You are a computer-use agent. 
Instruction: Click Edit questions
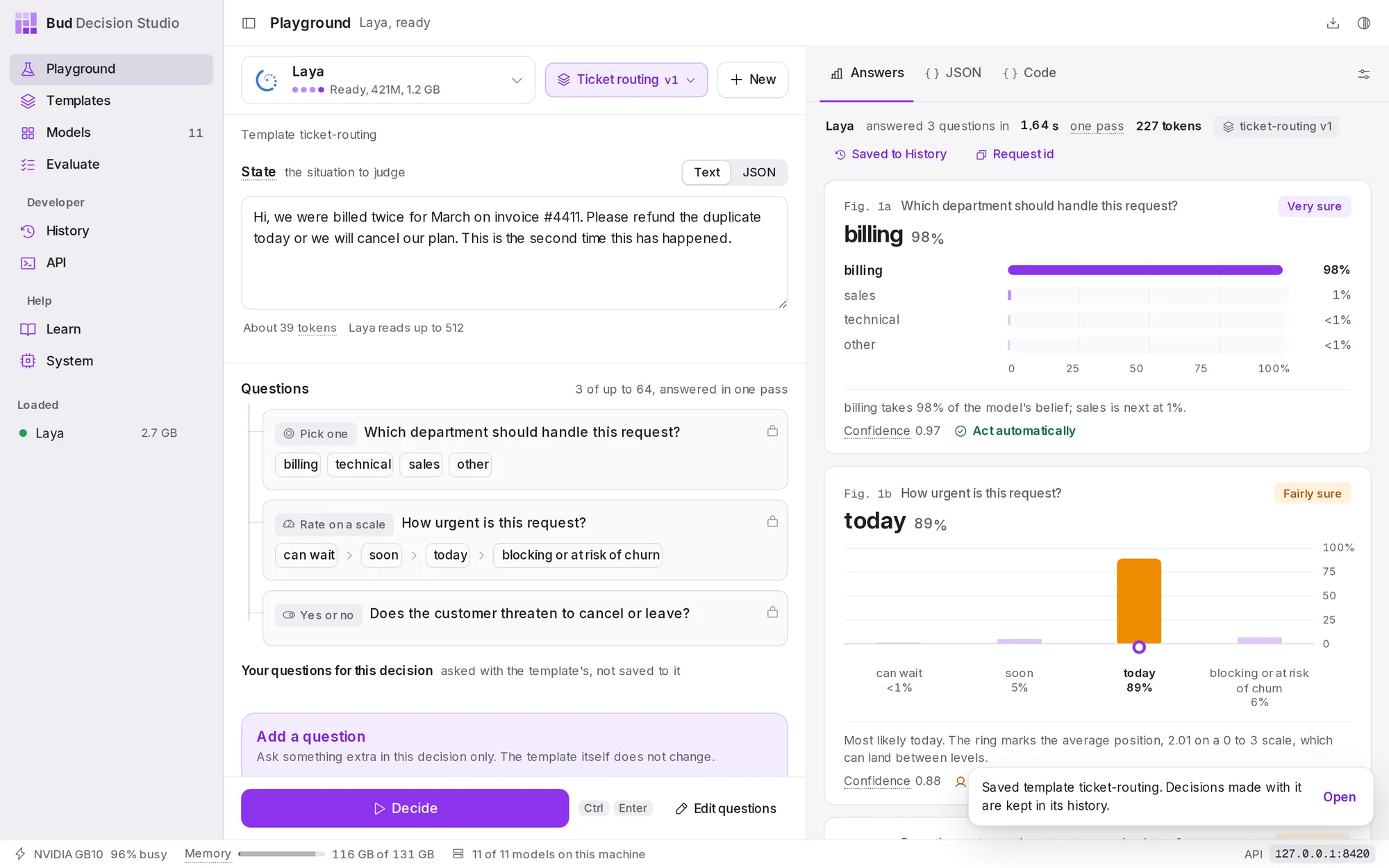click(726, 808)
